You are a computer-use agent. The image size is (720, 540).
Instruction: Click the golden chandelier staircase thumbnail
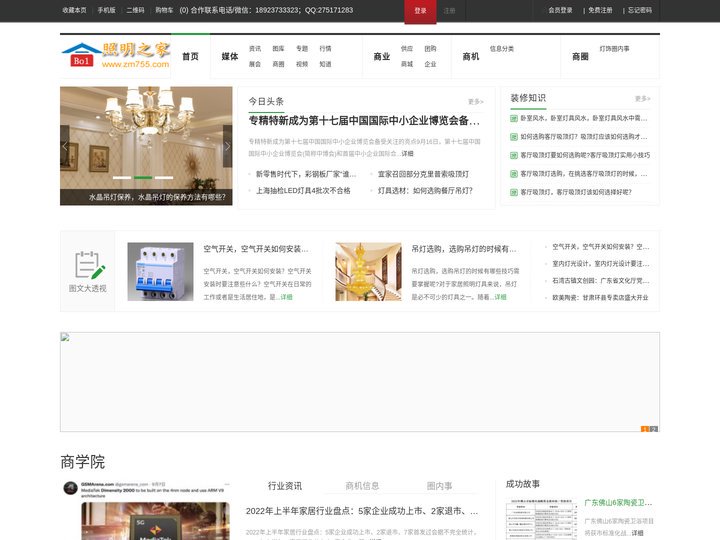(368, 272)
